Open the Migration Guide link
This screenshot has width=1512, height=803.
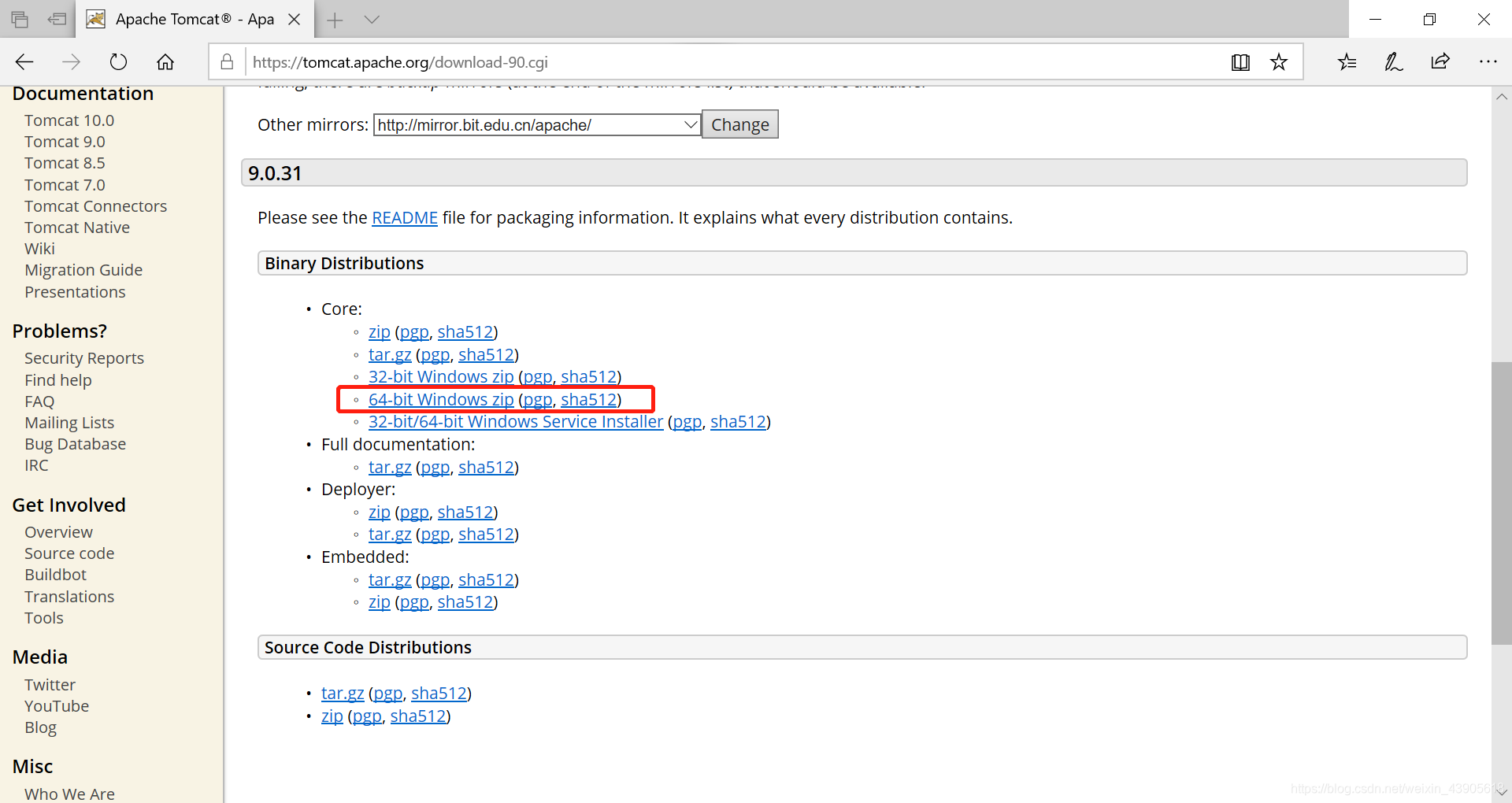pyautogui.click(x=83, y=270)
